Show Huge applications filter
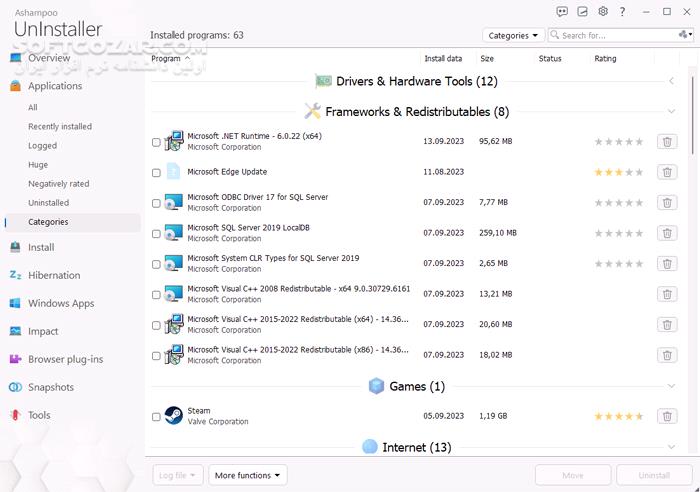The height and width of the screenshot is (492, 700). pyautogui.click(x=38, y=165)
